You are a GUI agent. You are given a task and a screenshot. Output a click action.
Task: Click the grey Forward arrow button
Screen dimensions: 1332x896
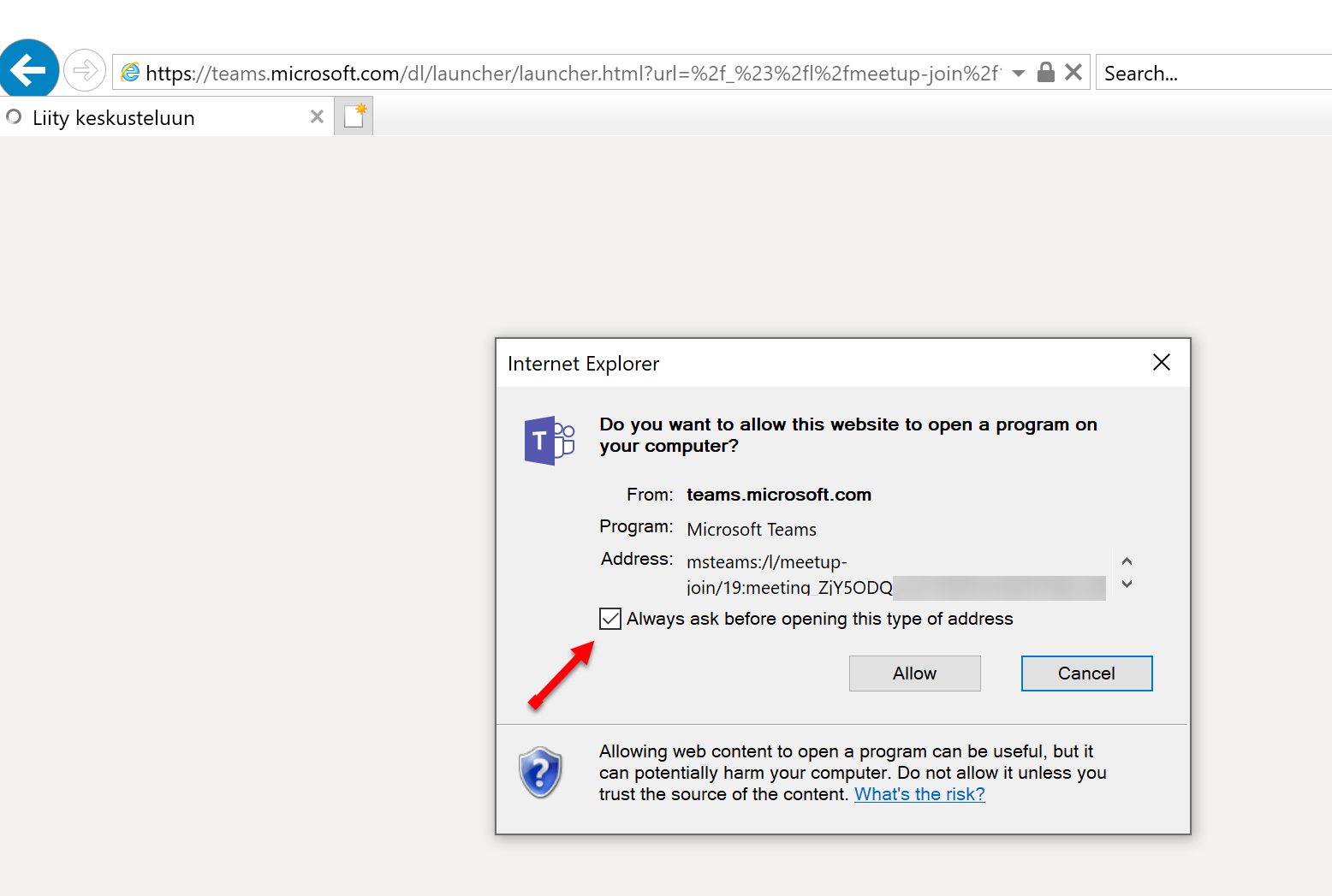pyautogui.click(x=85, y=71)
